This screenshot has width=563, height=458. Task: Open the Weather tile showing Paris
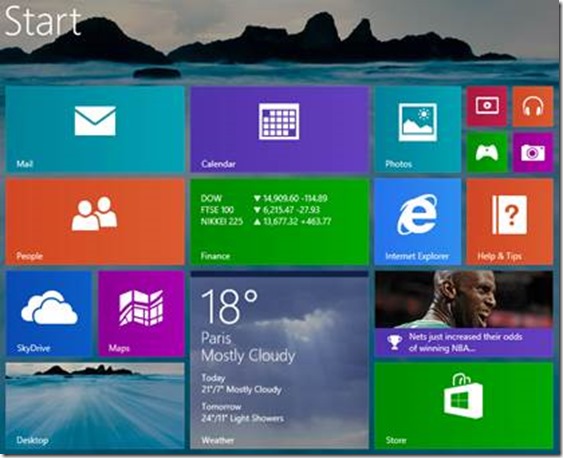pos(280,360)
